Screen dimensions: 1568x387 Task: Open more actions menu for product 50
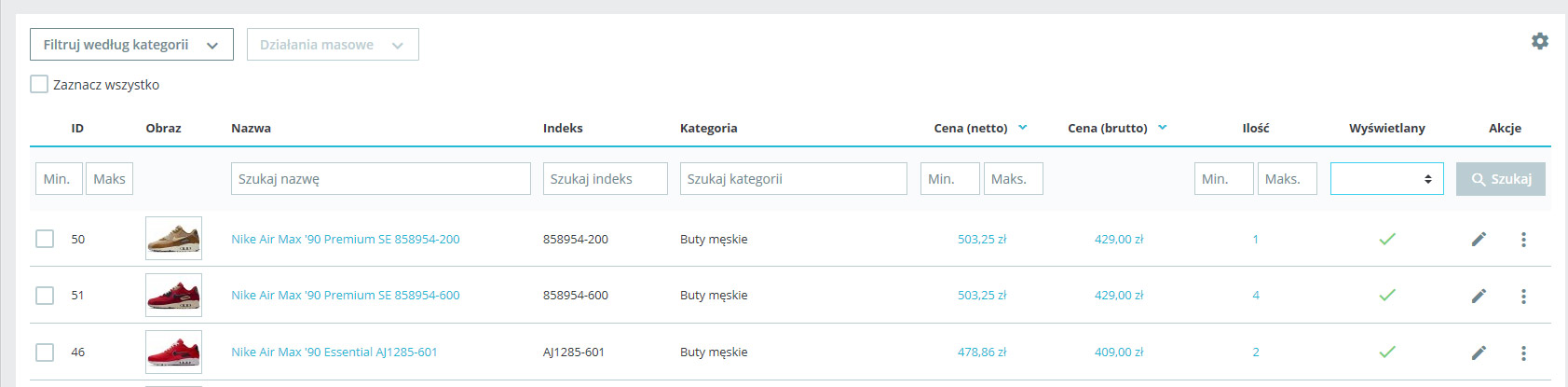pyautogui.click(x=1523, y=240)
